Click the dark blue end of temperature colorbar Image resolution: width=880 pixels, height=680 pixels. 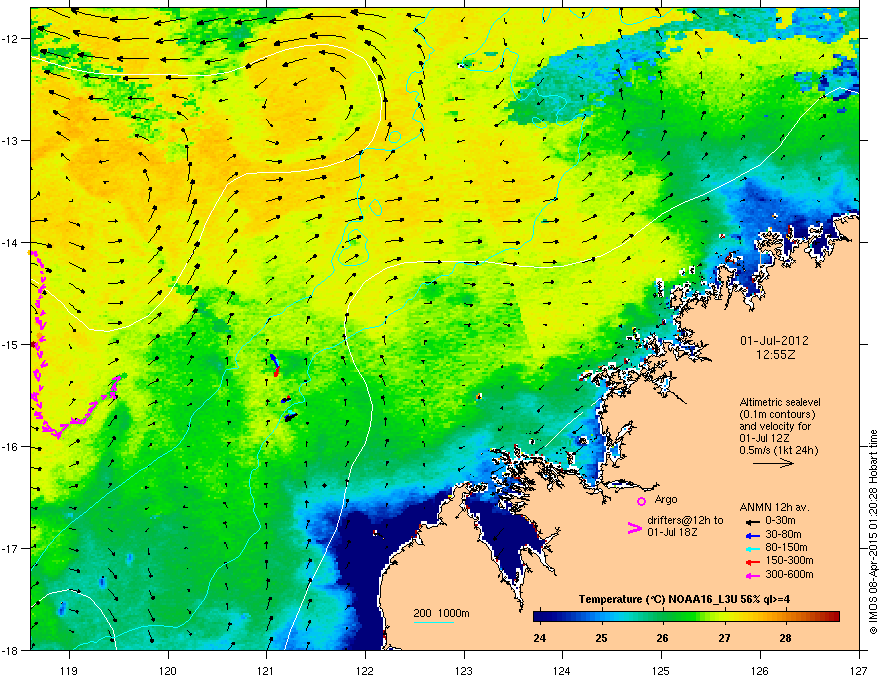540,617
